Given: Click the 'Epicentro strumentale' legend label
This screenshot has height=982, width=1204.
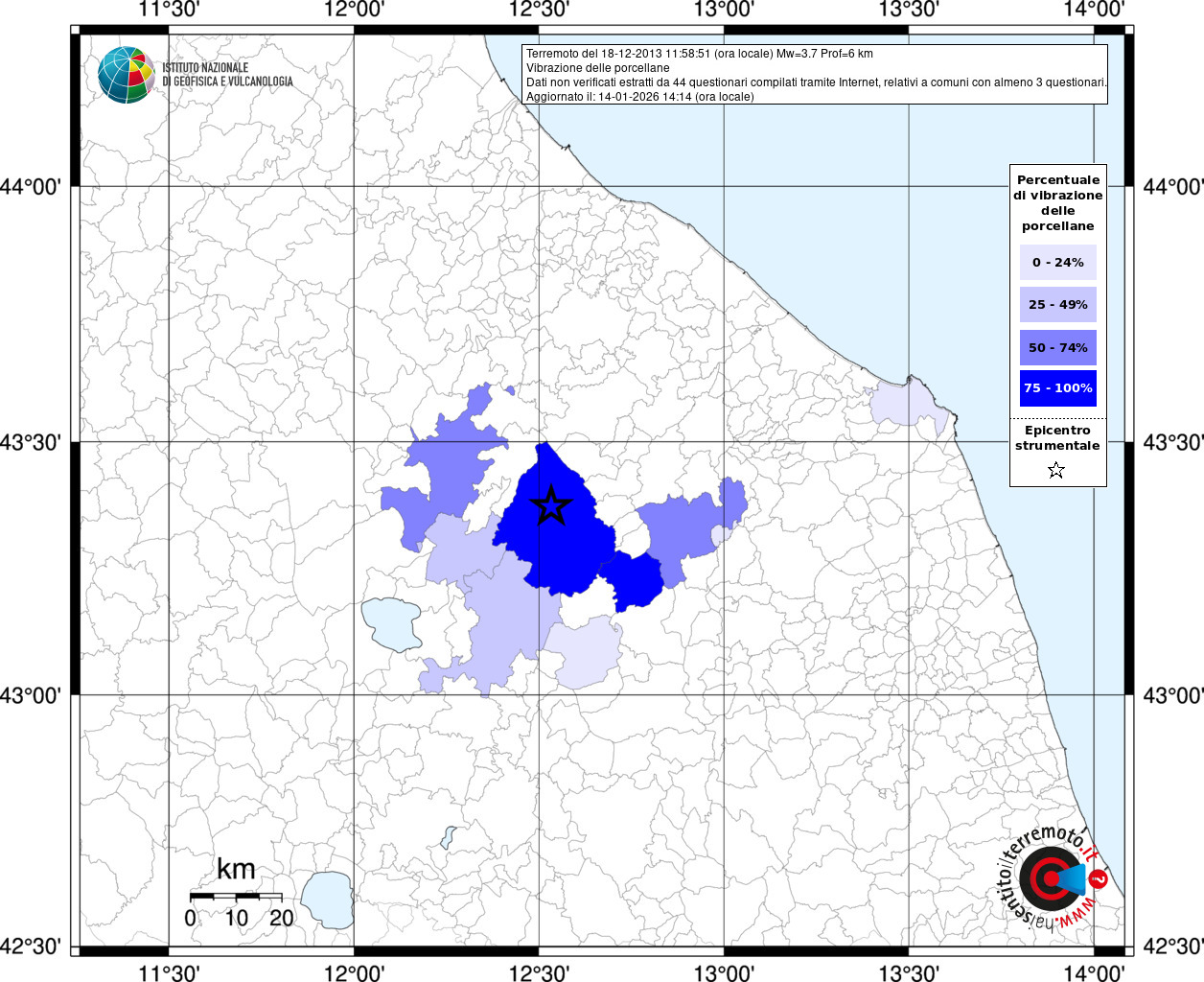Looking at the screenshot, I should pyautogui.click(x=1058, y=437).
